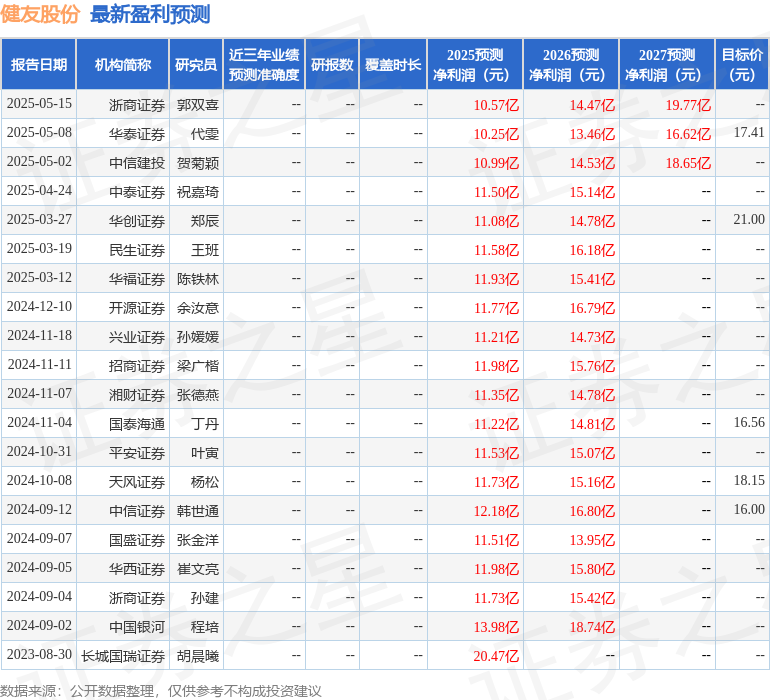
Task: Select date cell 2025-05-08
Action: pyautogui.click(x=39, y=133)
